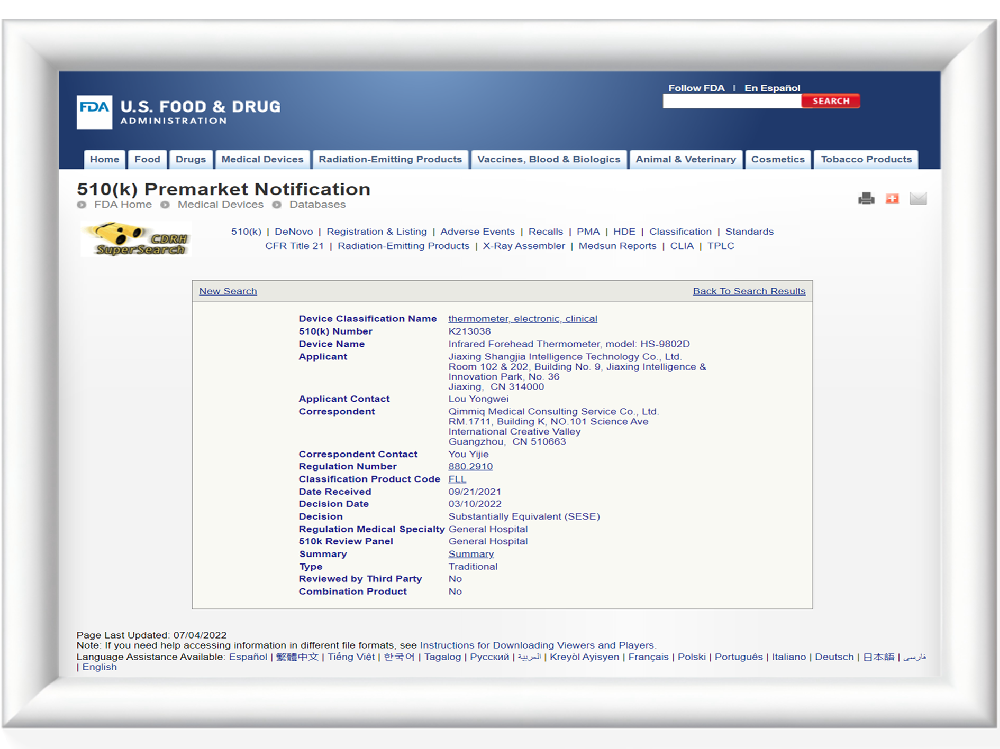Click the FDA logo icon
Viewport: 1000px width, 749px height.
(x=94, y=112)
